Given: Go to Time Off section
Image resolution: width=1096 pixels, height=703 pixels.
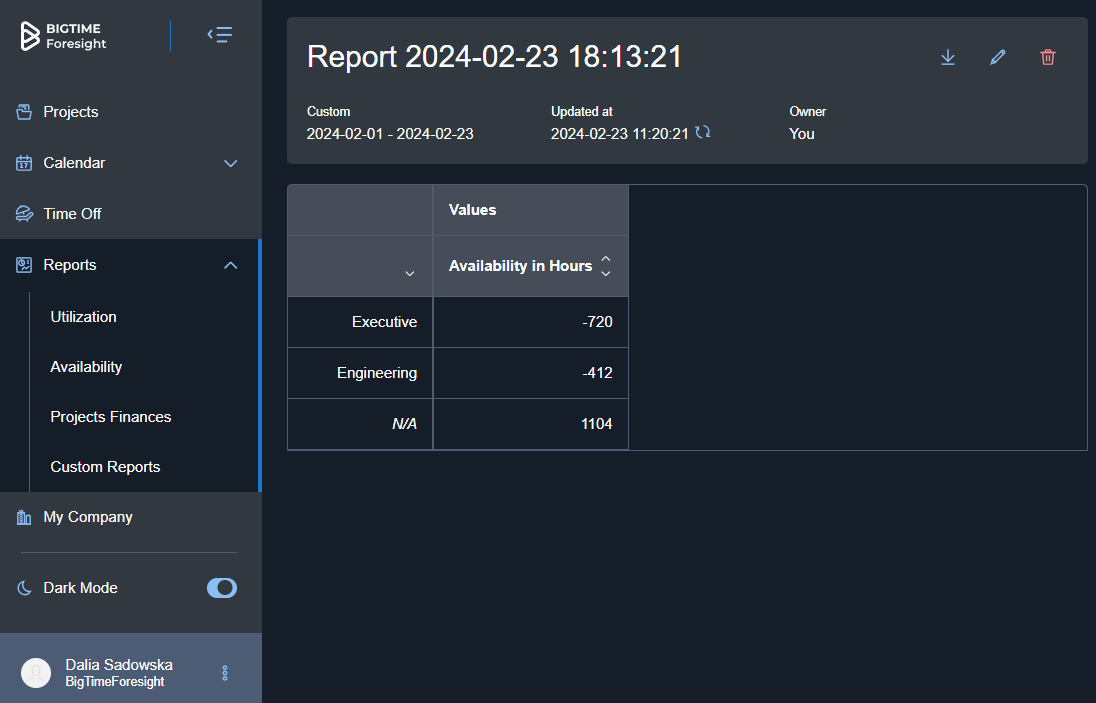Looking at the screenshot, I should click(x=72, y=214).
